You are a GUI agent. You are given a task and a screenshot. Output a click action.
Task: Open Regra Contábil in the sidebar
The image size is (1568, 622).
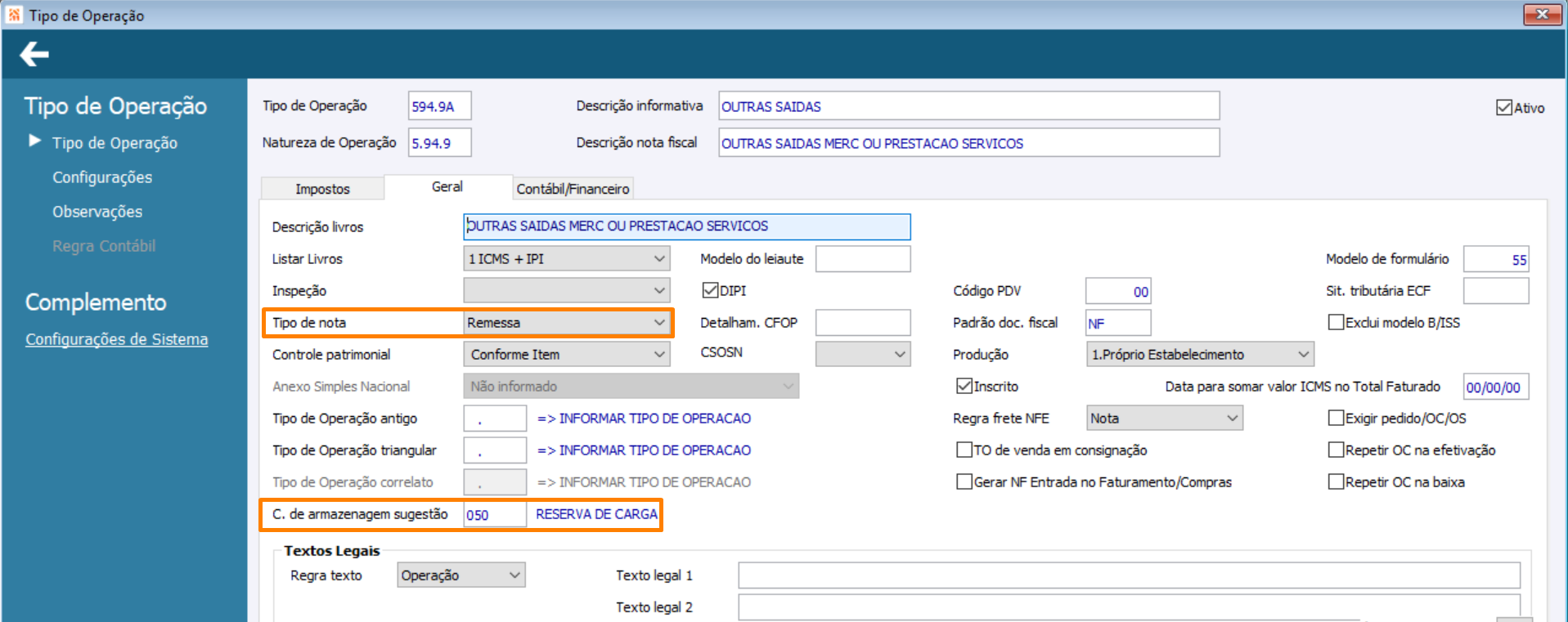click(x=104, y=246)
